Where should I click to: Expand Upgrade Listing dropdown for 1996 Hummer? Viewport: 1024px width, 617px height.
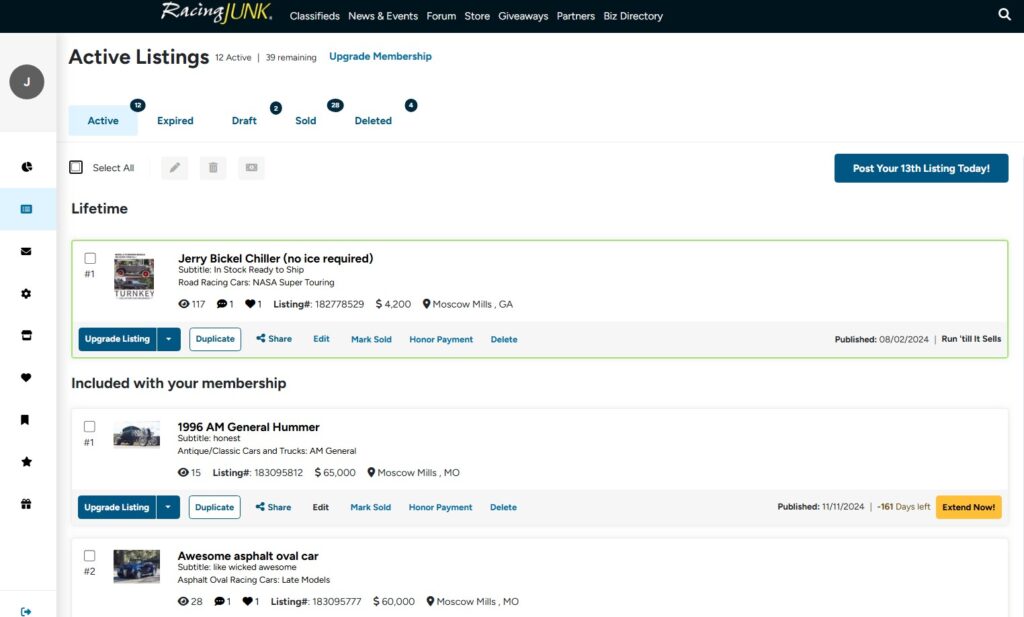click(168, 507)
